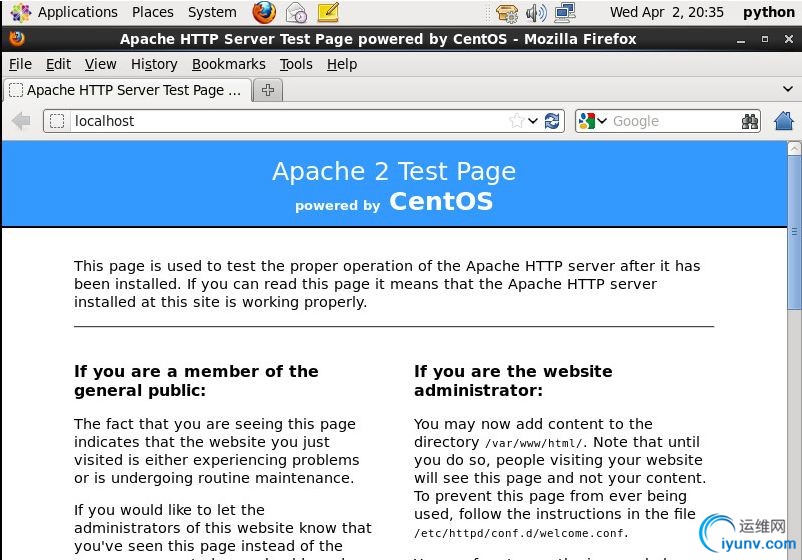Image resolution: width=802 pixels, height=560 pixels.
Task: Click the Firefox logo in title bar
Action: coord(17,38)
